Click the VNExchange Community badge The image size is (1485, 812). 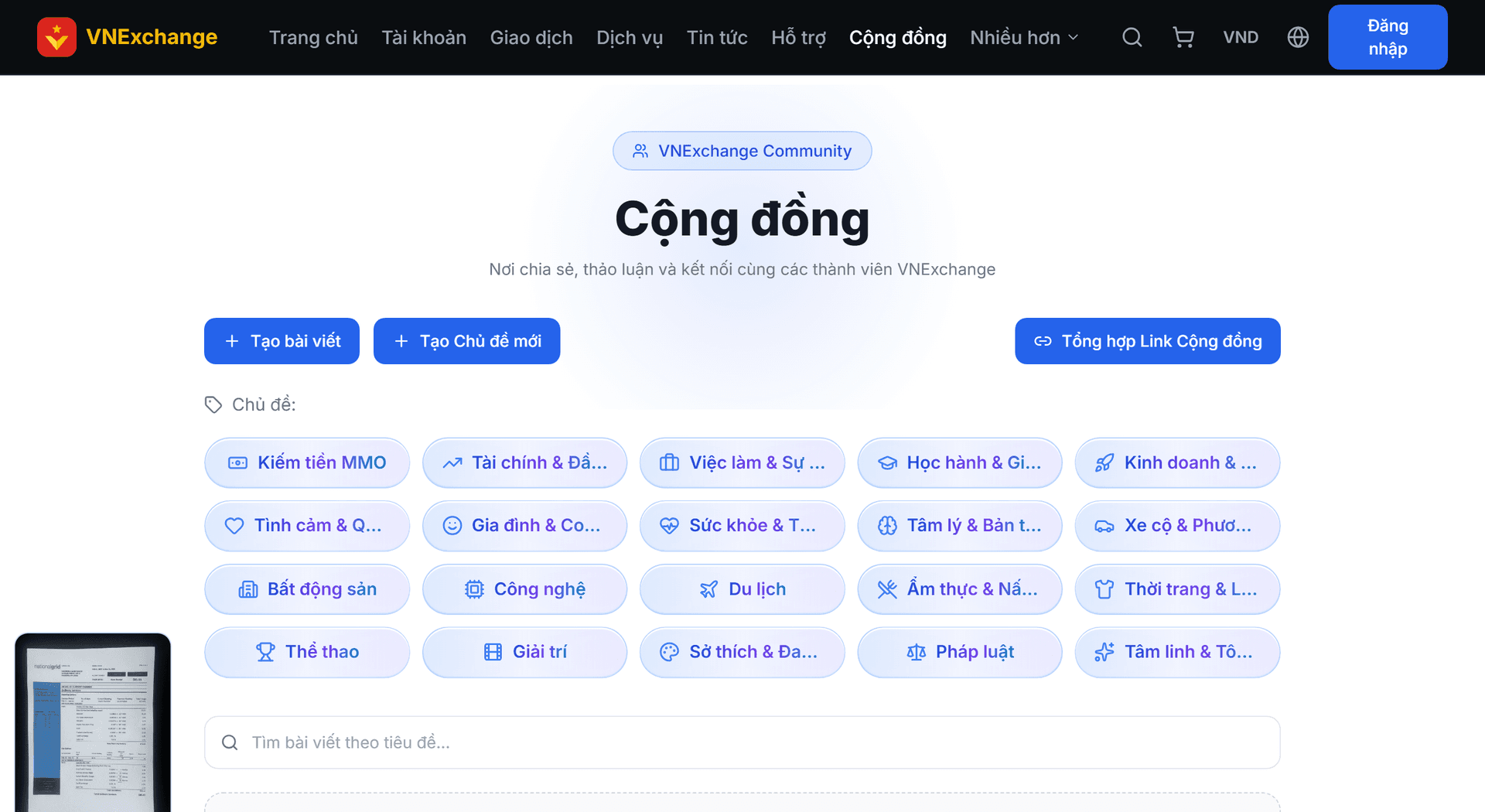coord(742,151)
